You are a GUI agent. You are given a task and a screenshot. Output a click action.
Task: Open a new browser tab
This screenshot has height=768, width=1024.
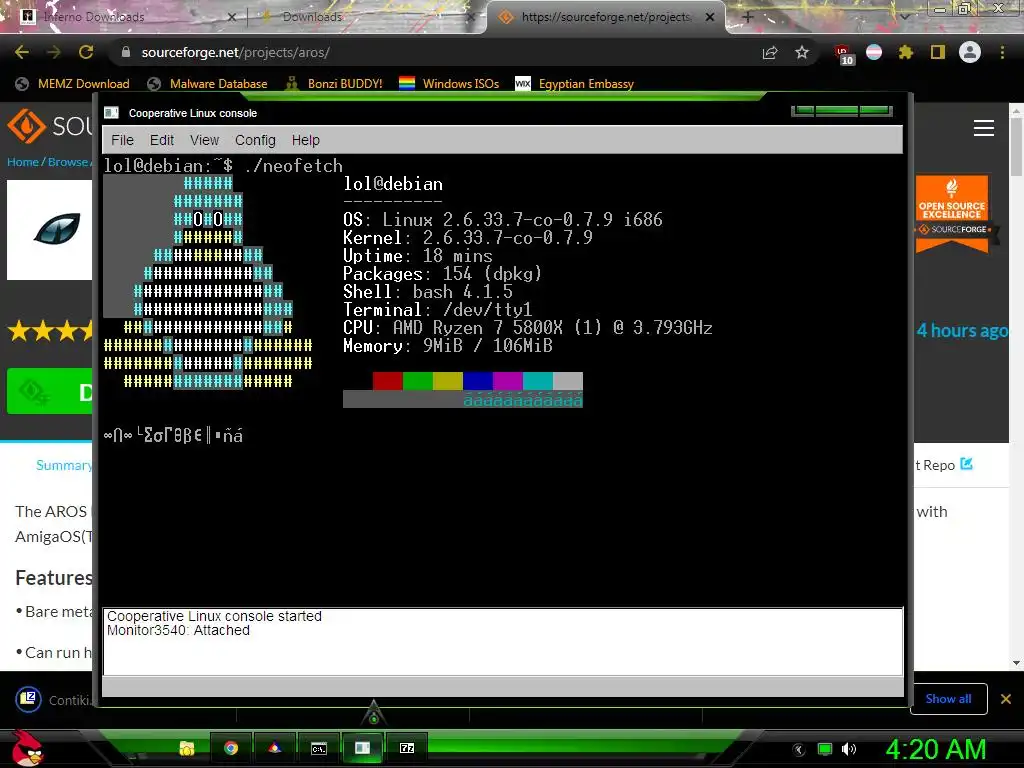coord(748,17)
